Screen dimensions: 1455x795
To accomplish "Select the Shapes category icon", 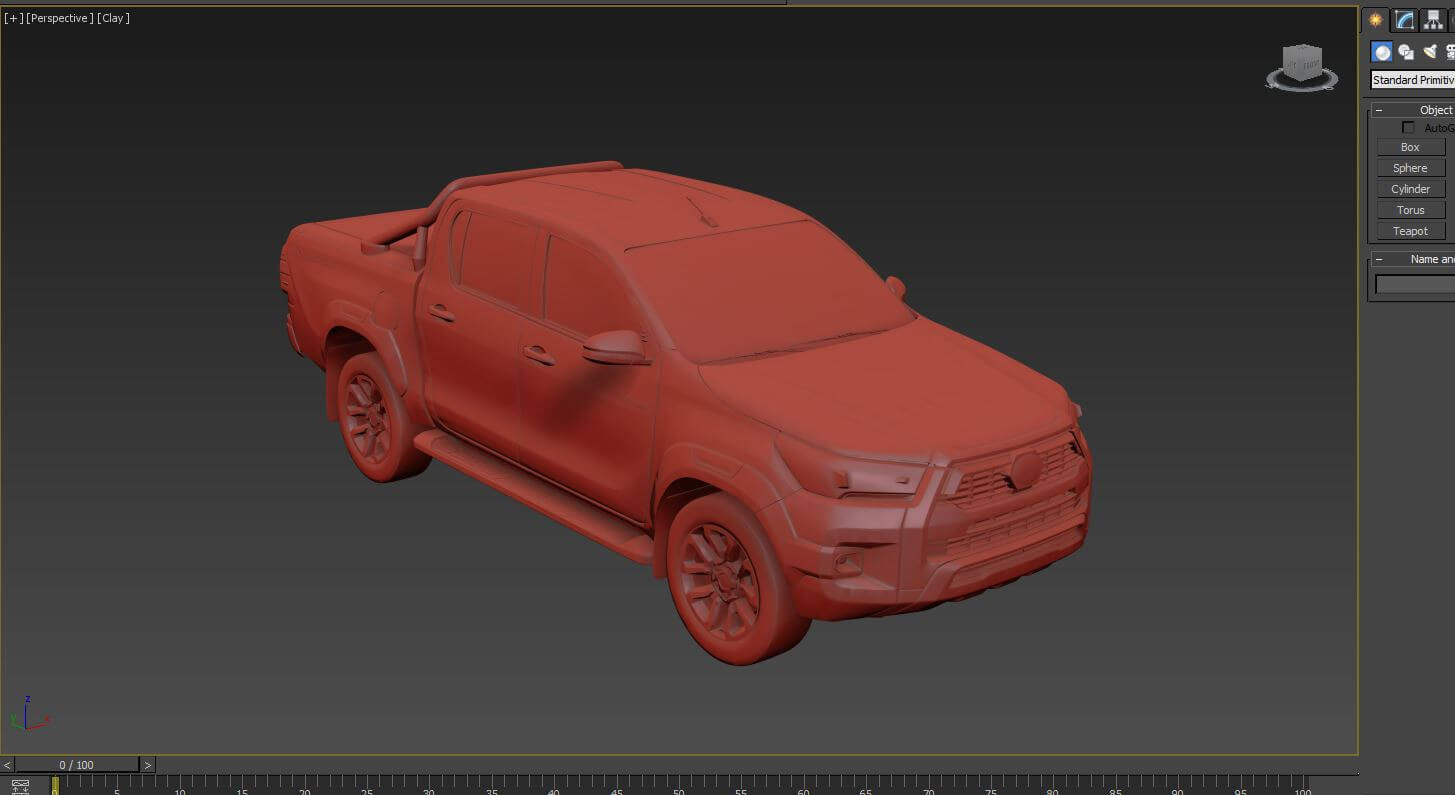I will click(x=1406, y=52).
